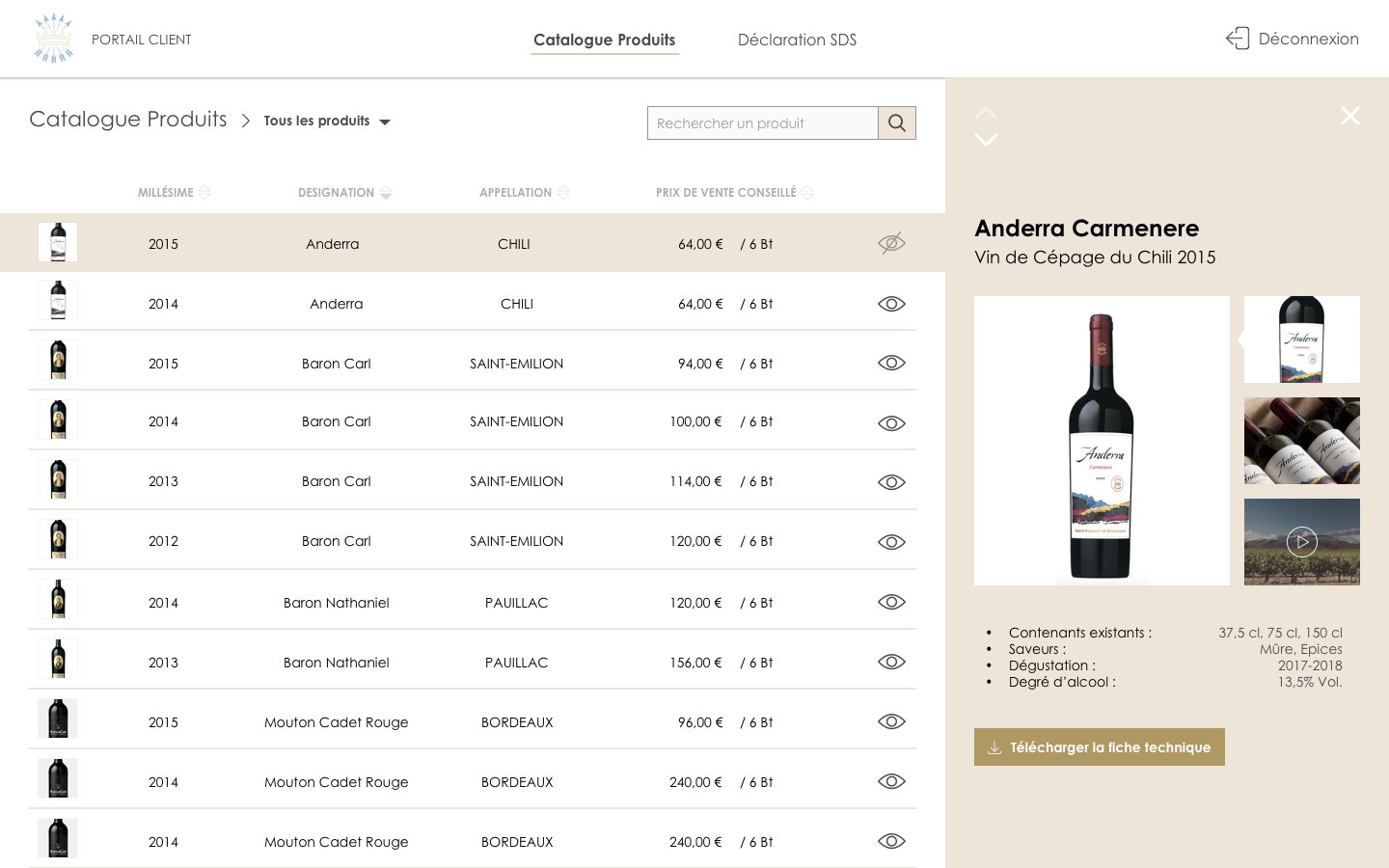Go to previous product with up chevron
1389x868 pixels.
pyautogui.click(x=986, y=113)
